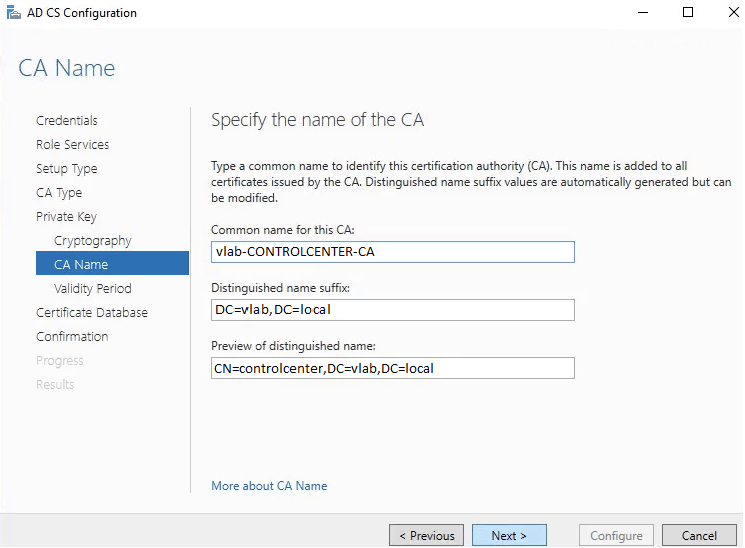745x548 pixels.
Task: Maximize the AD CS Configuration window
Action: (688, 13)
